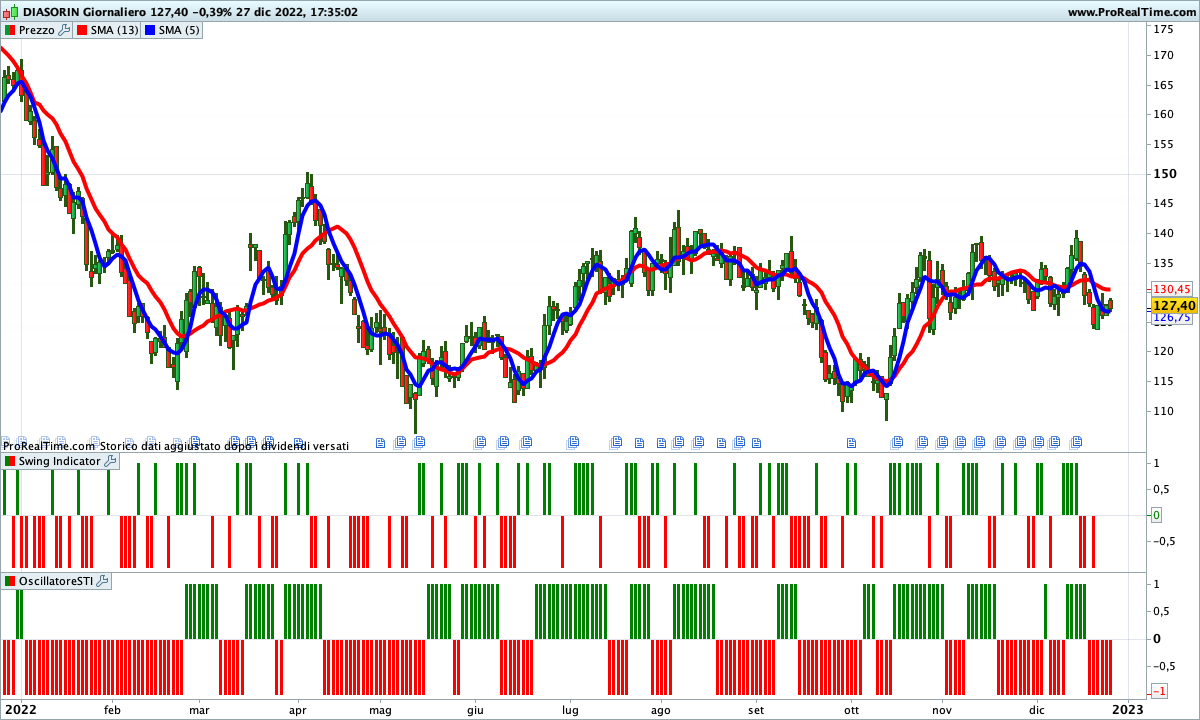The image size is (1200, 720).
Task: Select the Prezzo legend label
Action: [x=37, y=30]
